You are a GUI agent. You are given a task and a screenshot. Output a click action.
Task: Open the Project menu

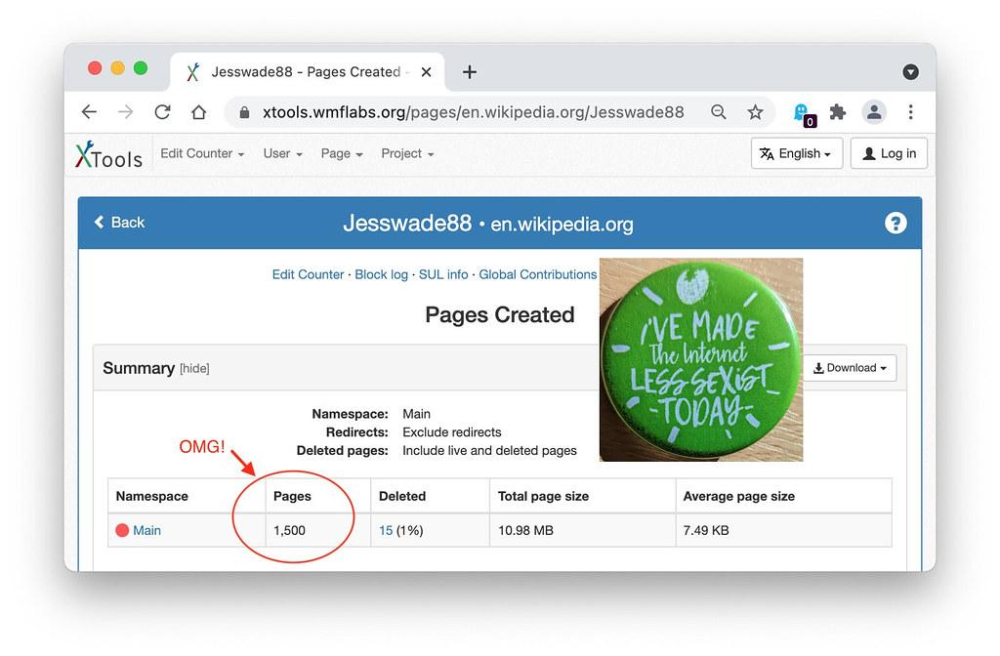407,154
